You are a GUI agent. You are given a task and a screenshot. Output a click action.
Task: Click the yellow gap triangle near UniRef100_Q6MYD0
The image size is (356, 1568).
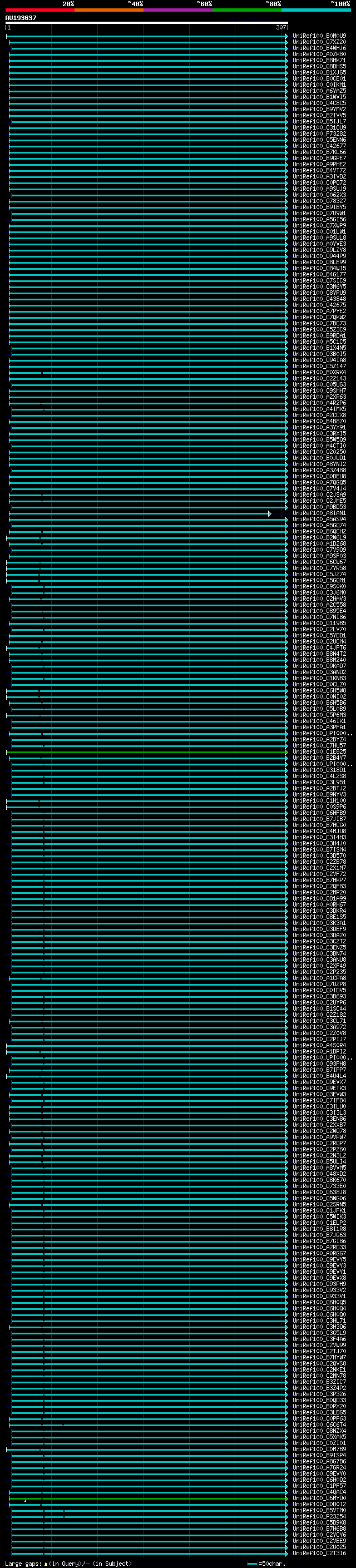click(25, 1501)
